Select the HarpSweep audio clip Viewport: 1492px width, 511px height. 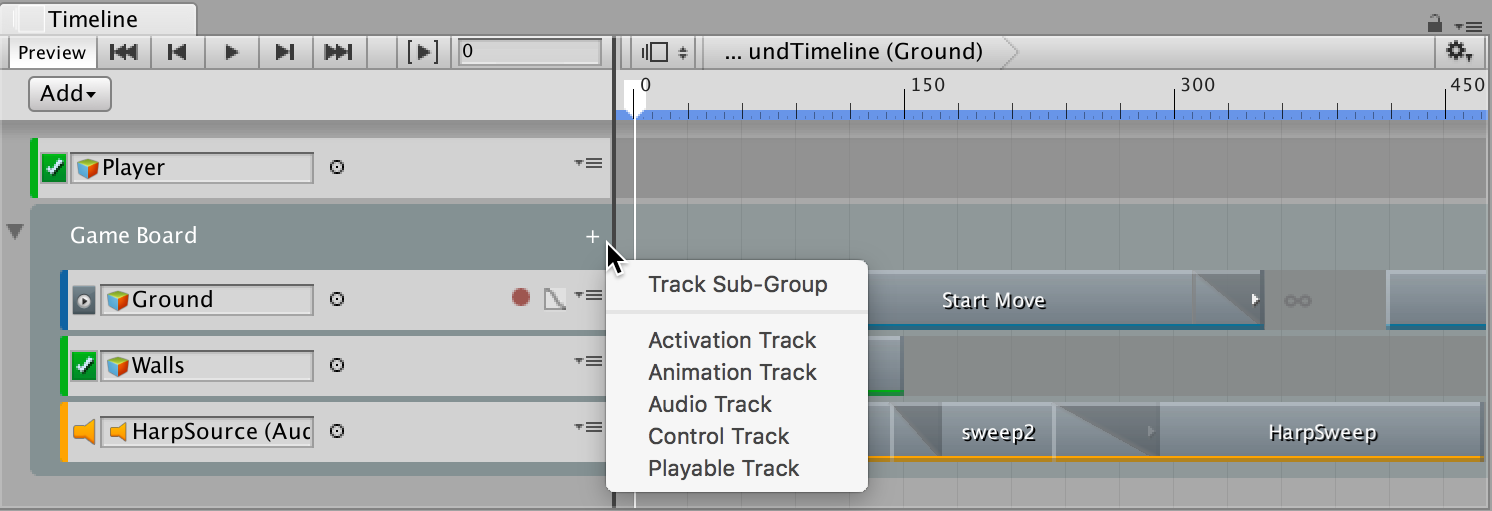click(x=1320, y=433)
